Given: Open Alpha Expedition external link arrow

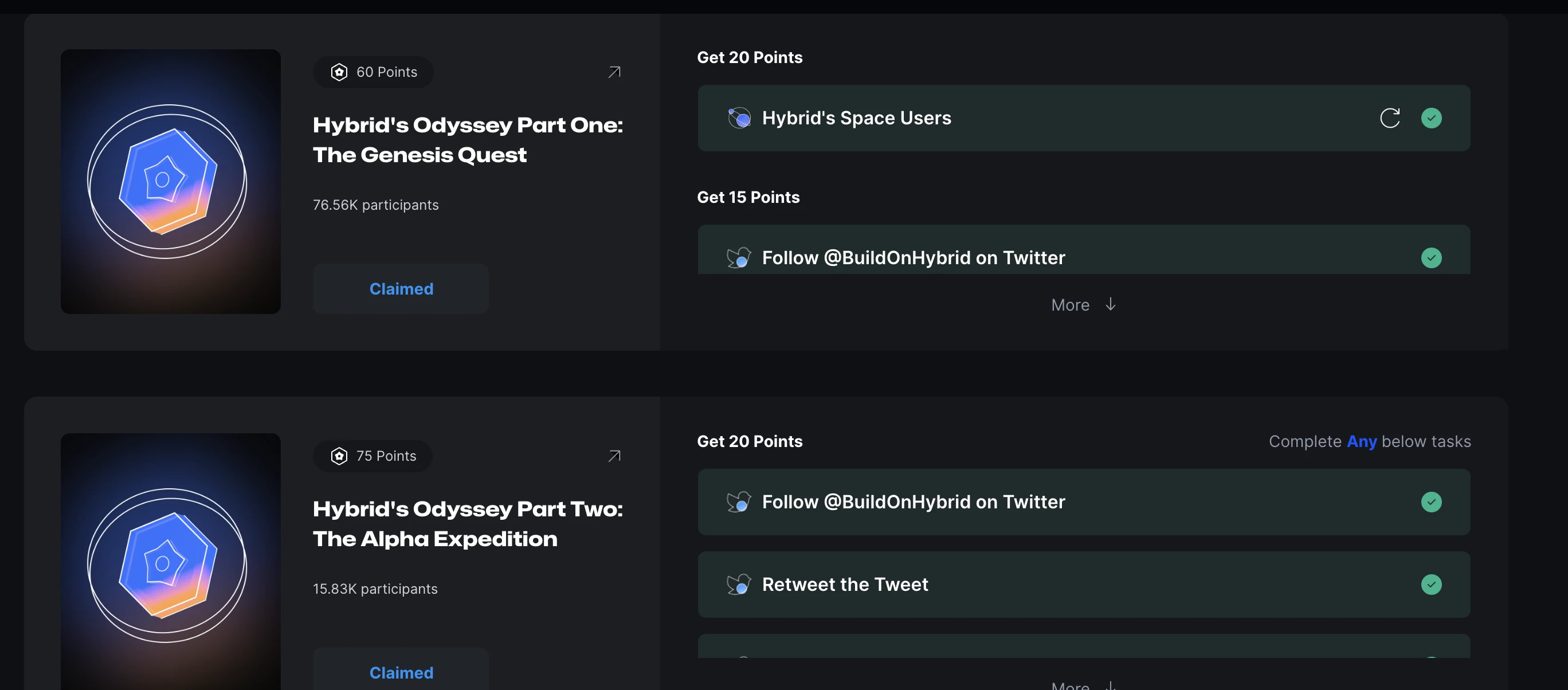Looking at the screenshot, I should pos(614,456).
